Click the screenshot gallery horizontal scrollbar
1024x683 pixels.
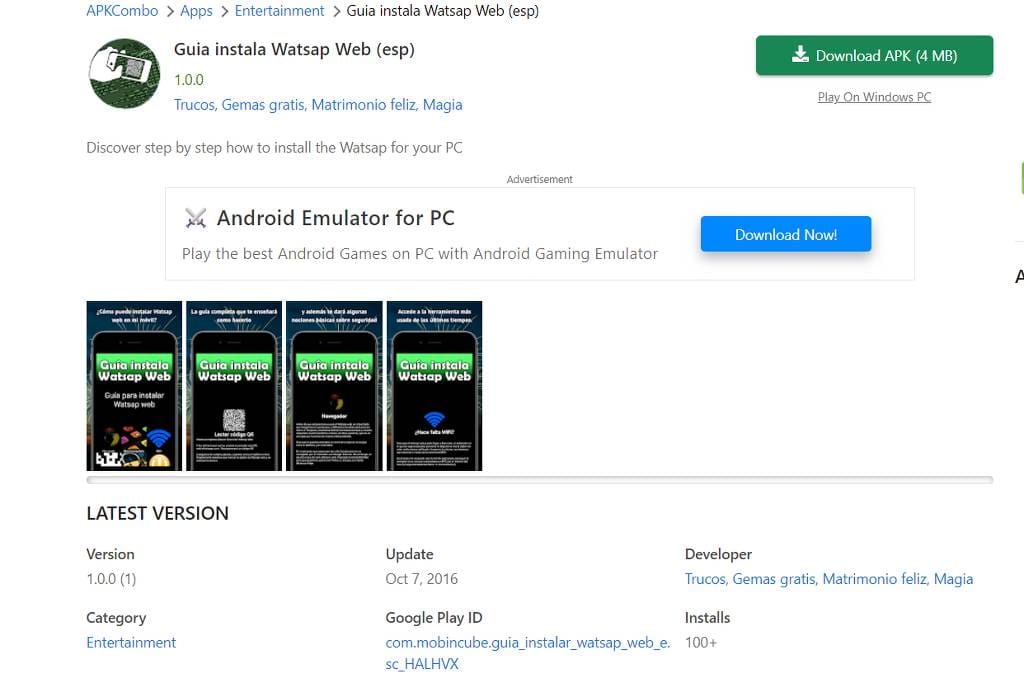539,480
